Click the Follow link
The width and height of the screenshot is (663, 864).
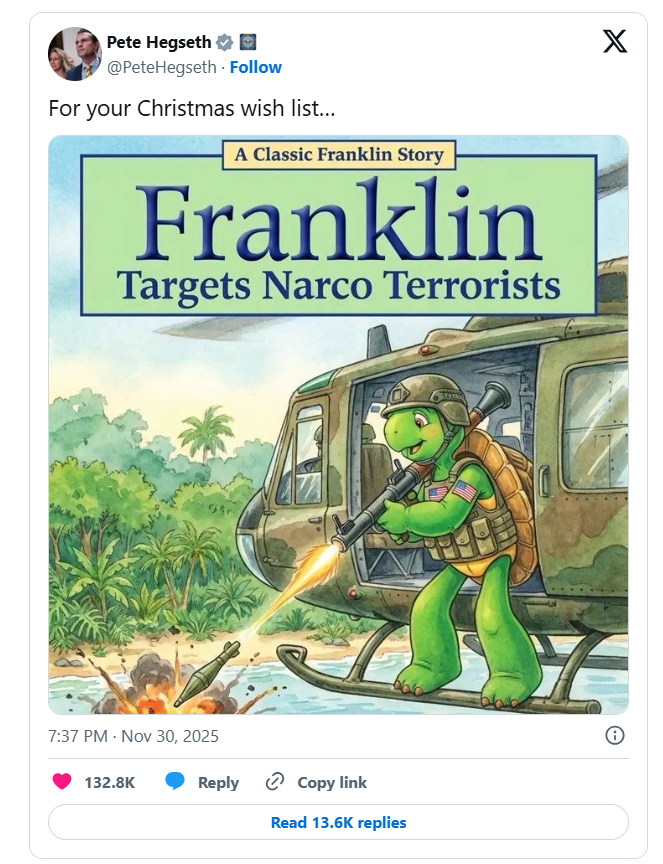(256, 67)
